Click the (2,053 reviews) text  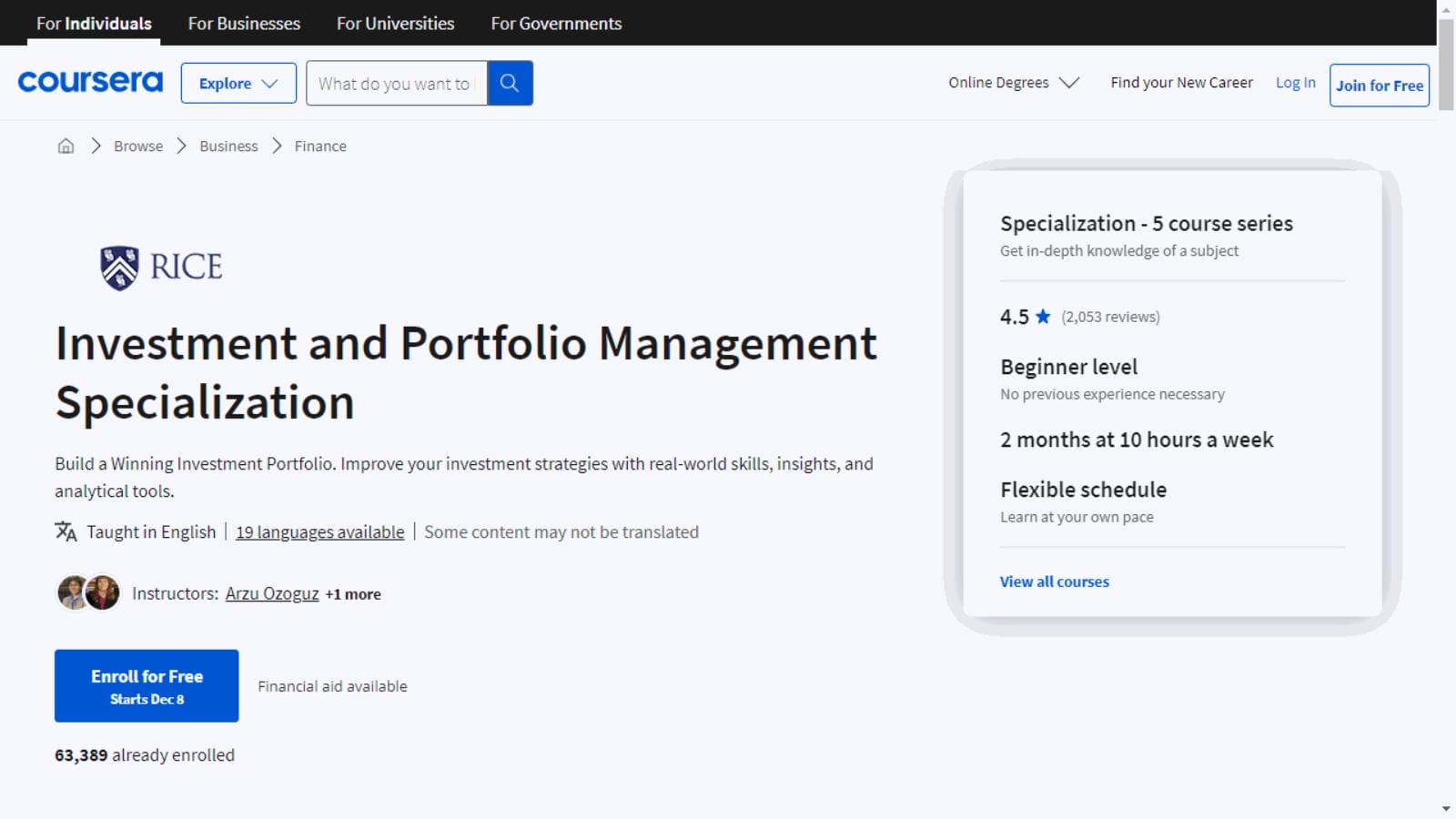[x=1110, y=317]
